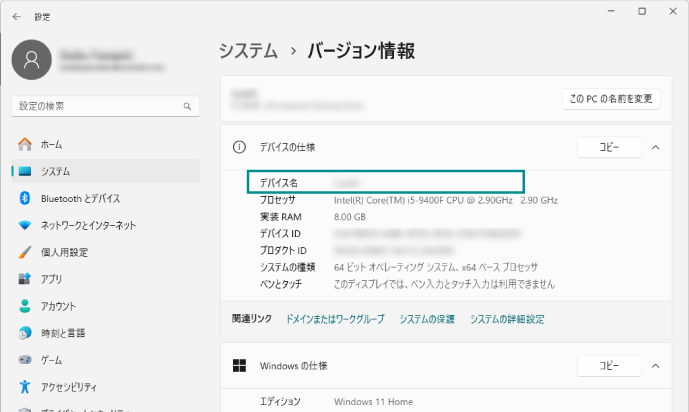Click the back arrow in title bar
Image resolution: width=689 pixels, height=412 pixels.
pos(17,16)
